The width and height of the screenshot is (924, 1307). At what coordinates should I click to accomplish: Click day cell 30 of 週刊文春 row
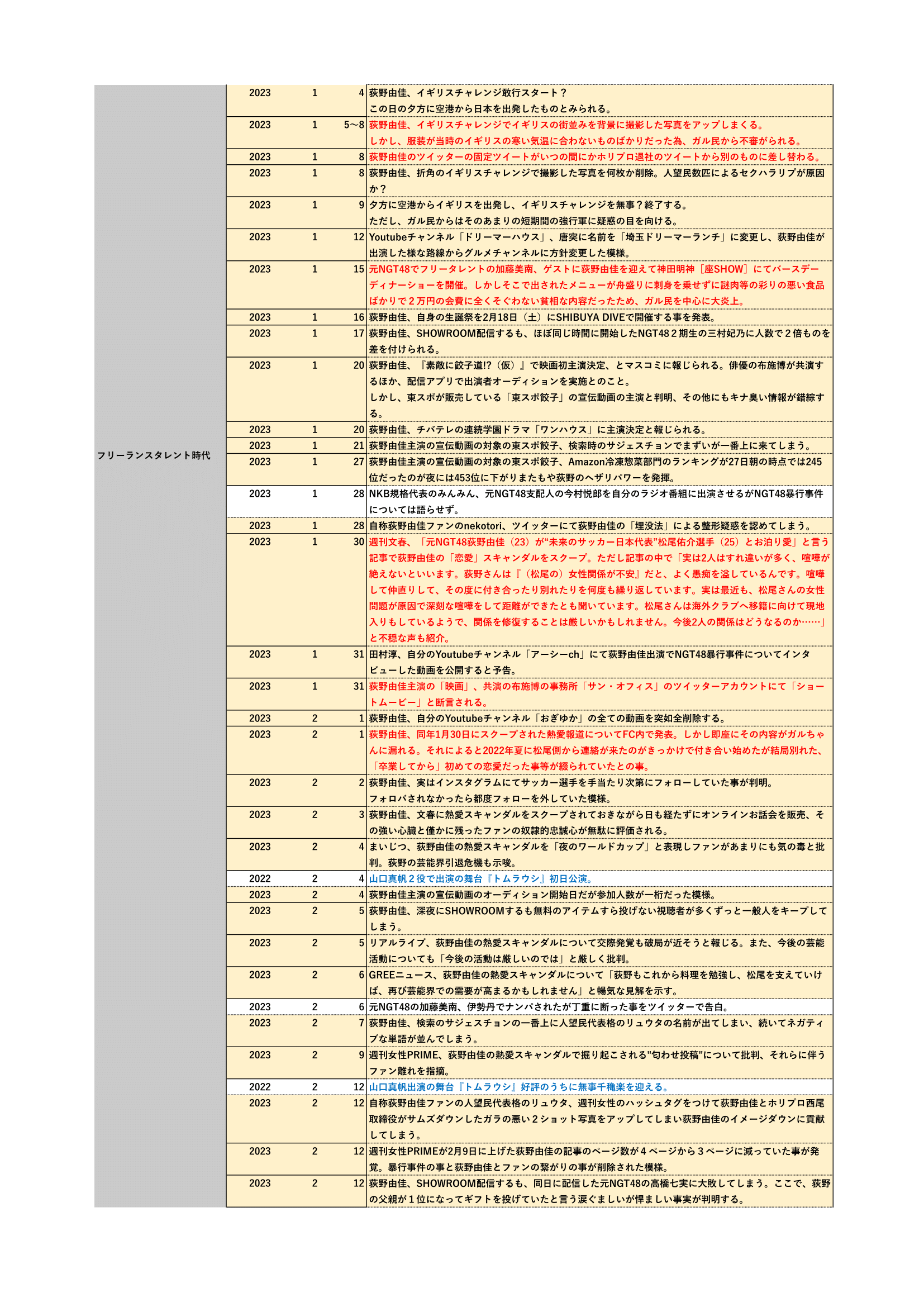pos(359,542)
